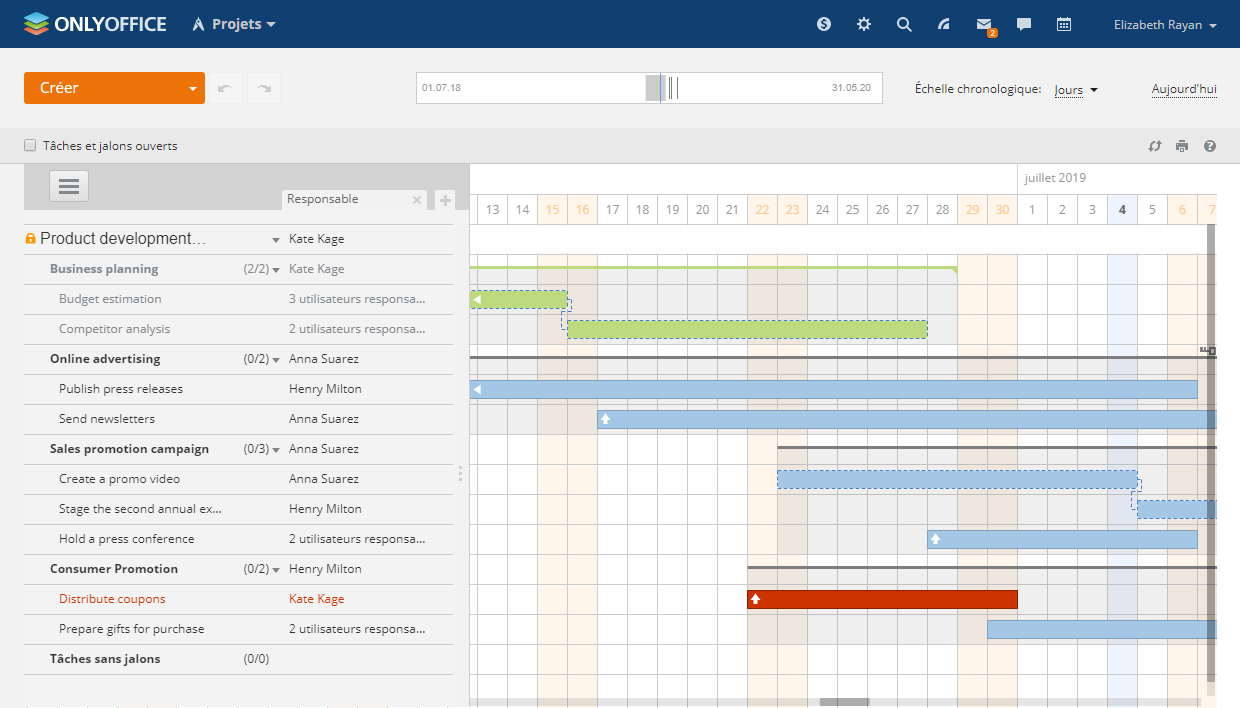
Task: Click the refresh chart icon
Action: [1155, 146]
